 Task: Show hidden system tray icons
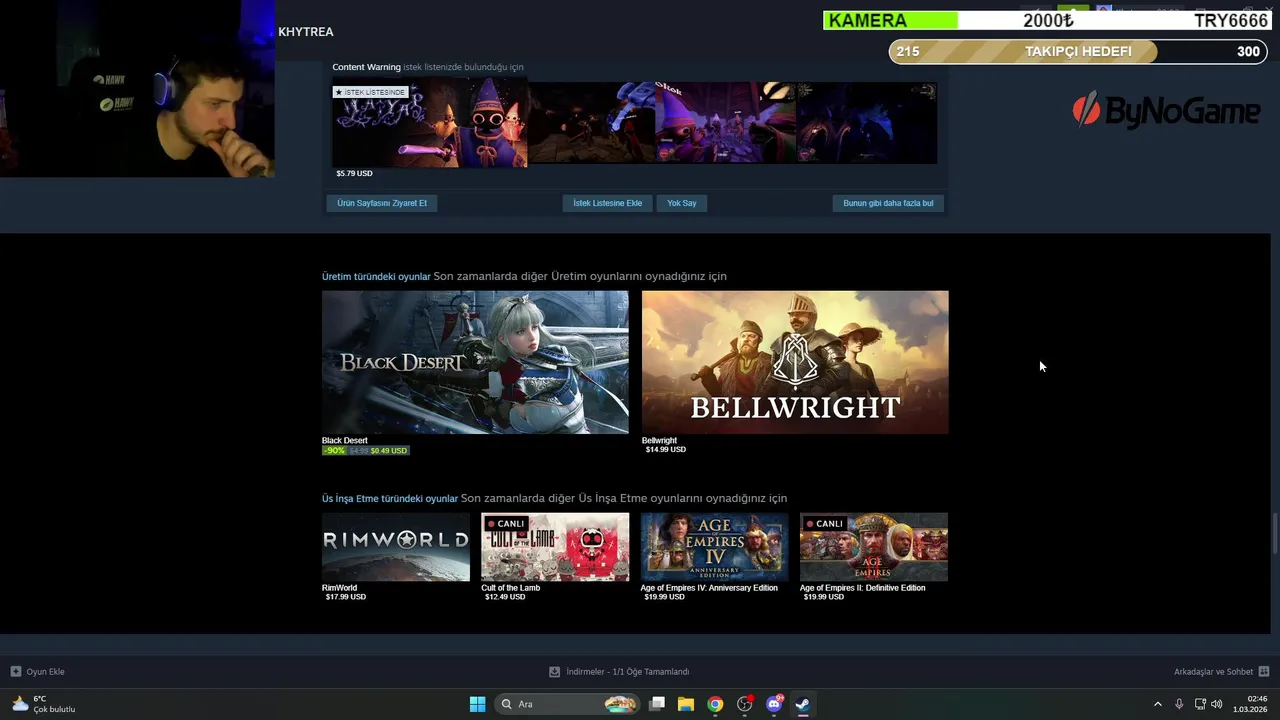coord(1158,704)
